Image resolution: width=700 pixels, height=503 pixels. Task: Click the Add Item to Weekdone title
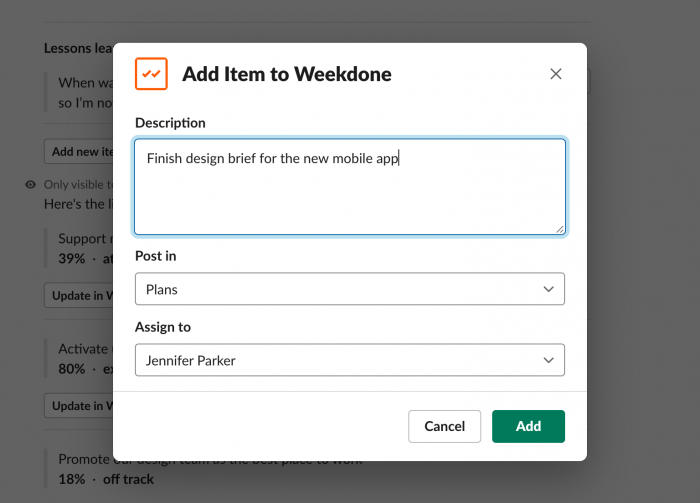coord(287,74)
